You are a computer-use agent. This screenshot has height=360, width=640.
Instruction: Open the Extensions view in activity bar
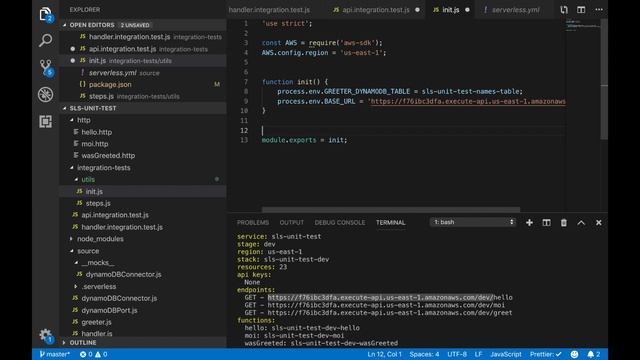click(x=46, y=122)
